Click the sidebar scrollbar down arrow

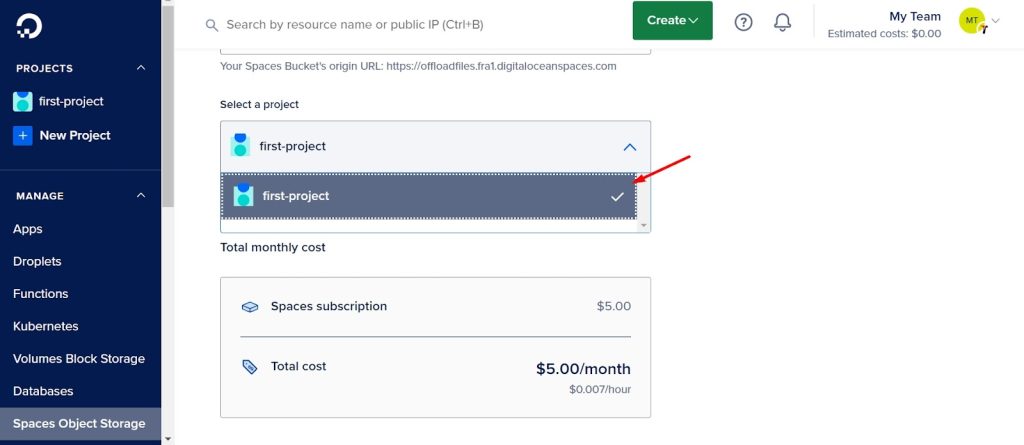[168, 438]
